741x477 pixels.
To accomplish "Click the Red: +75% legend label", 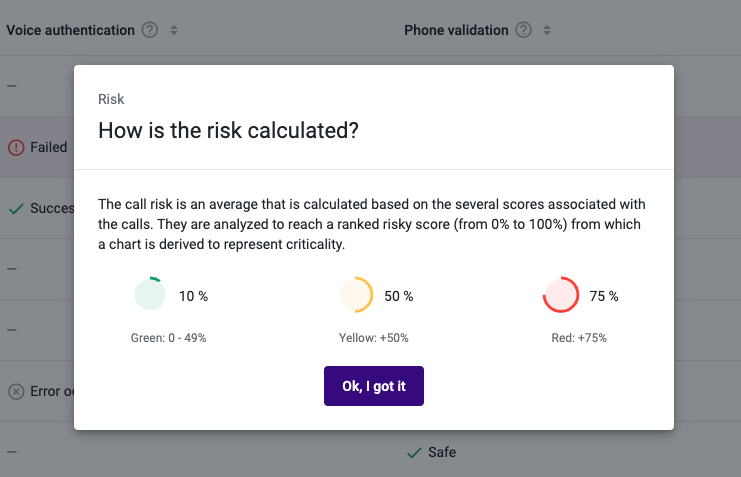I will pos(579,338).
